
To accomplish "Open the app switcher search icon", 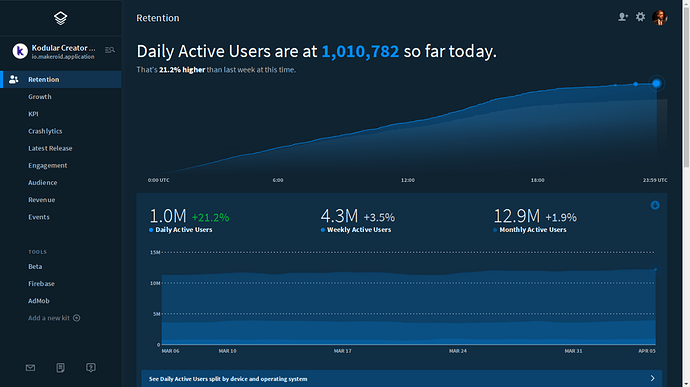I will click(110, 50).
